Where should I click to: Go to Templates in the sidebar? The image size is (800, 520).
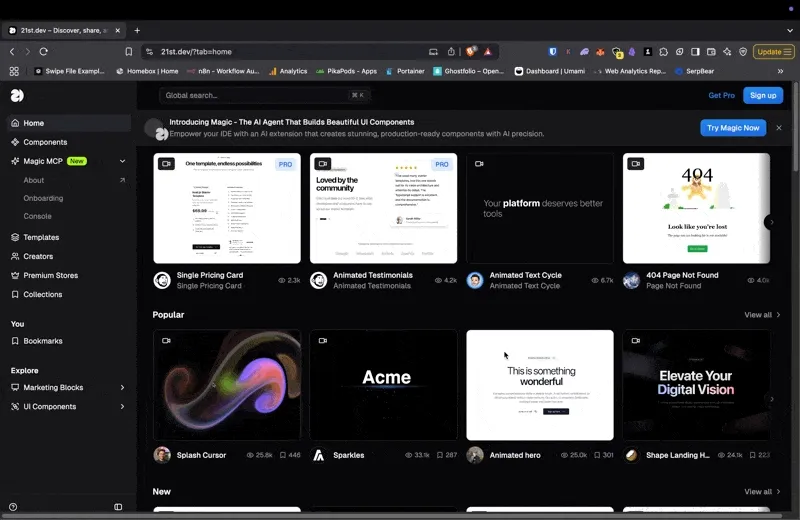[41, 237]
